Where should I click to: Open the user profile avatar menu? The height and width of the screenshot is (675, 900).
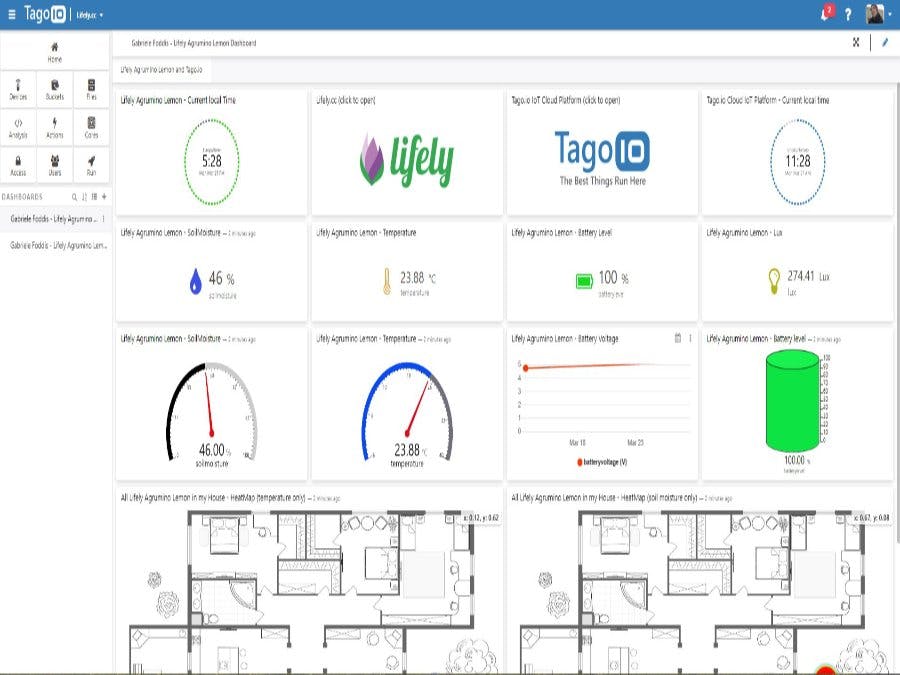[878, 14]
